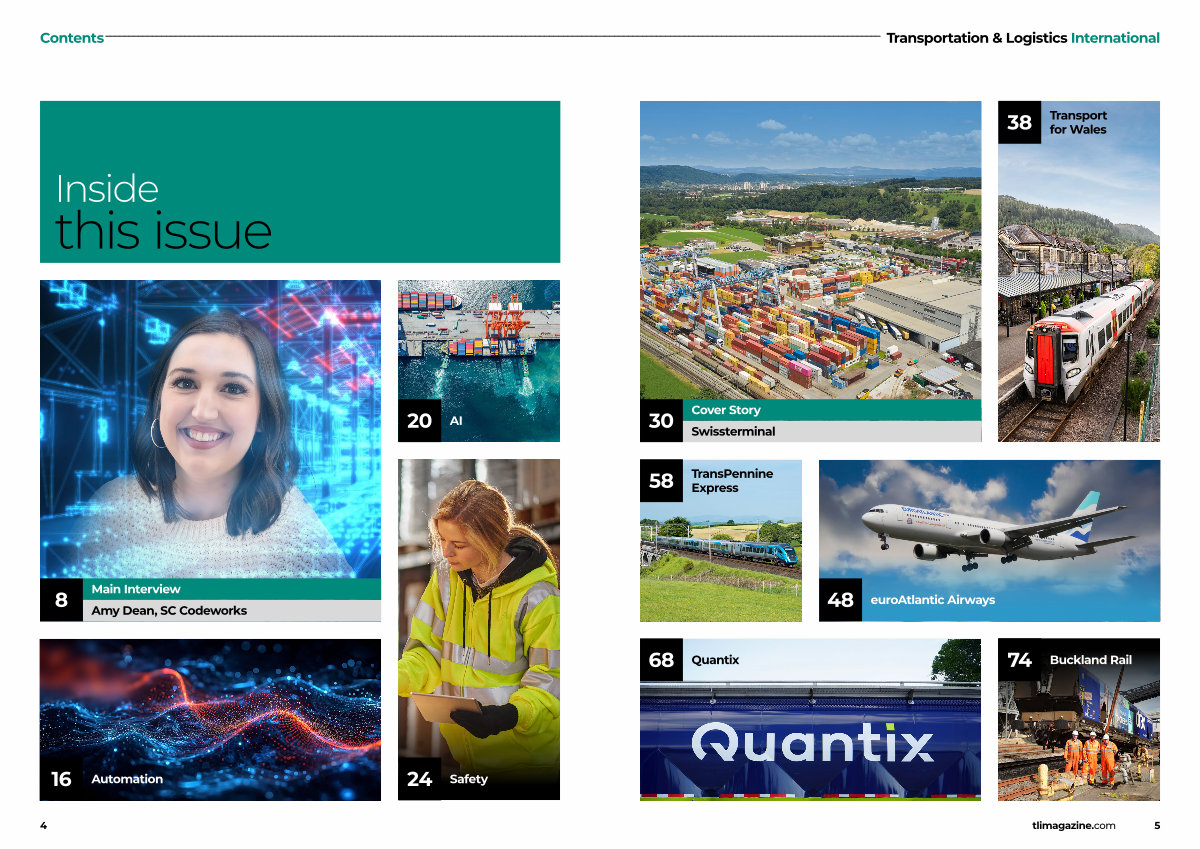The image size is (1200, 849).
Task: Click the page number 16 box
Action: pyautogui.click(x=61, y=779)
